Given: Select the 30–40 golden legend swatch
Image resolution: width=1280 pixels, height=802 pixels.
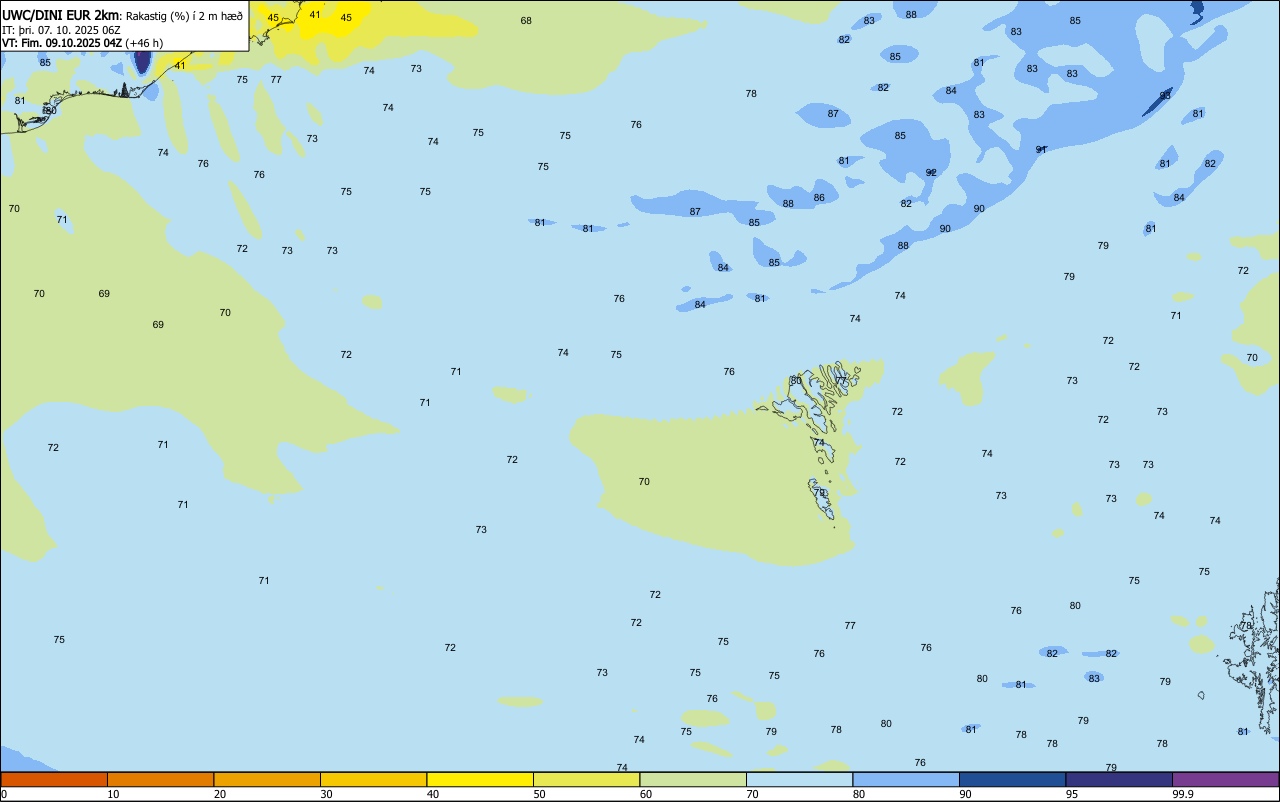Looking at the screenshot, I should (x=373, y=779).
